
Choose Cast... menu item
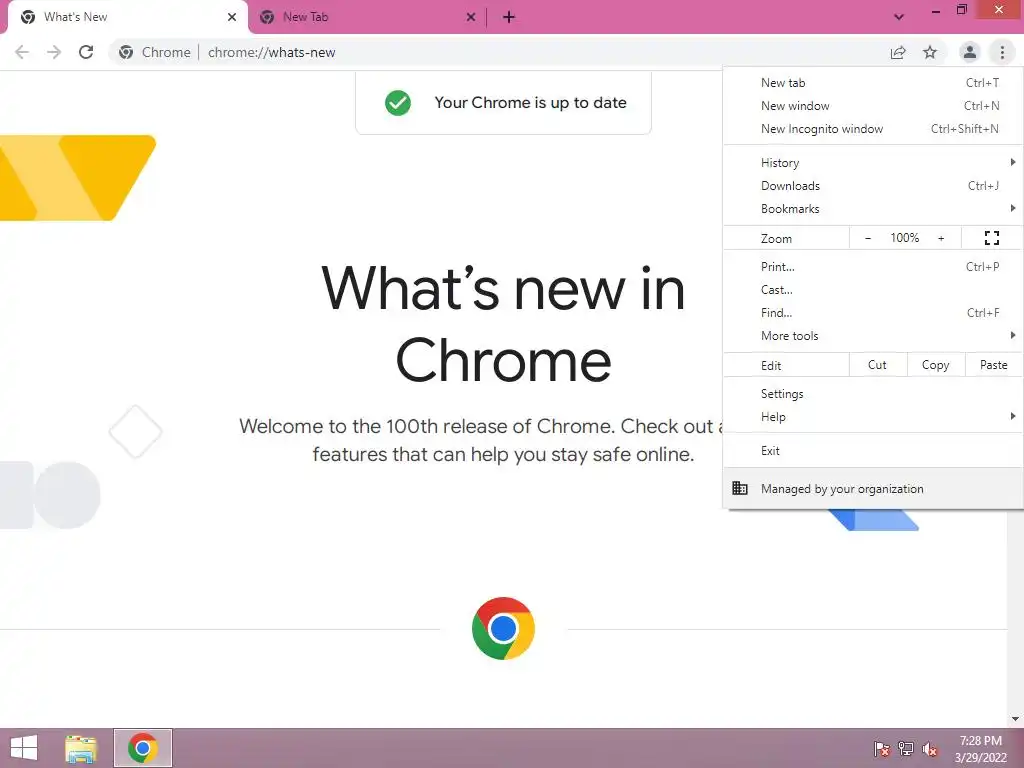pos(872,289)
